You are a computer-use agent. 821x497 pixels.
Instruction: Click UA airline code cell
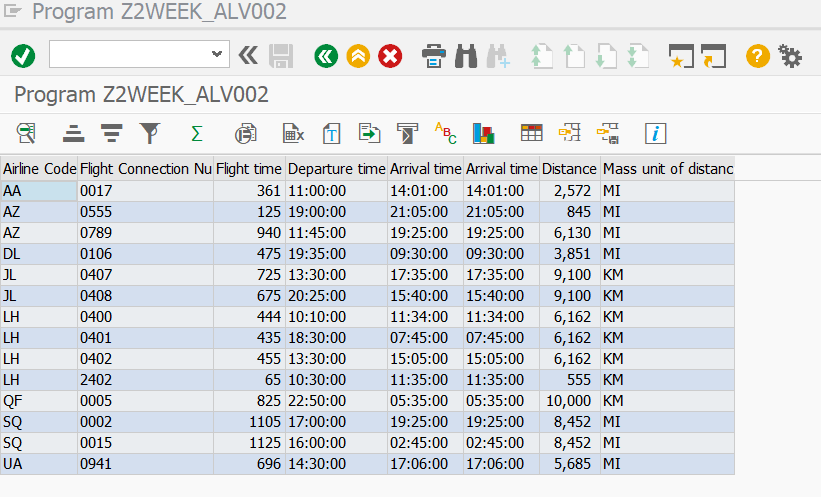point(39,463)
